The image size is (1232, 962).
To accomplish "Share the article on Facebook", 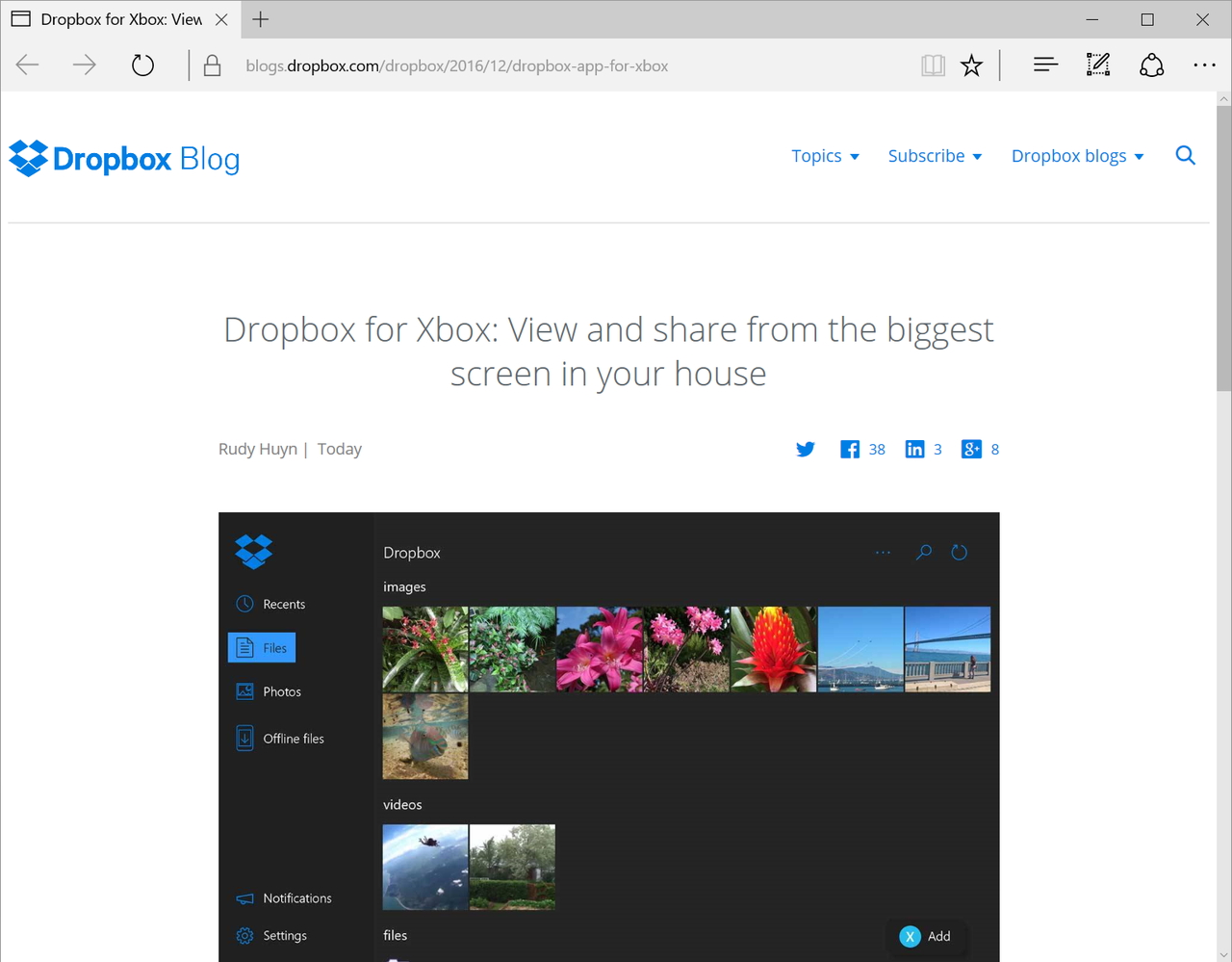I will click(850, 449).
